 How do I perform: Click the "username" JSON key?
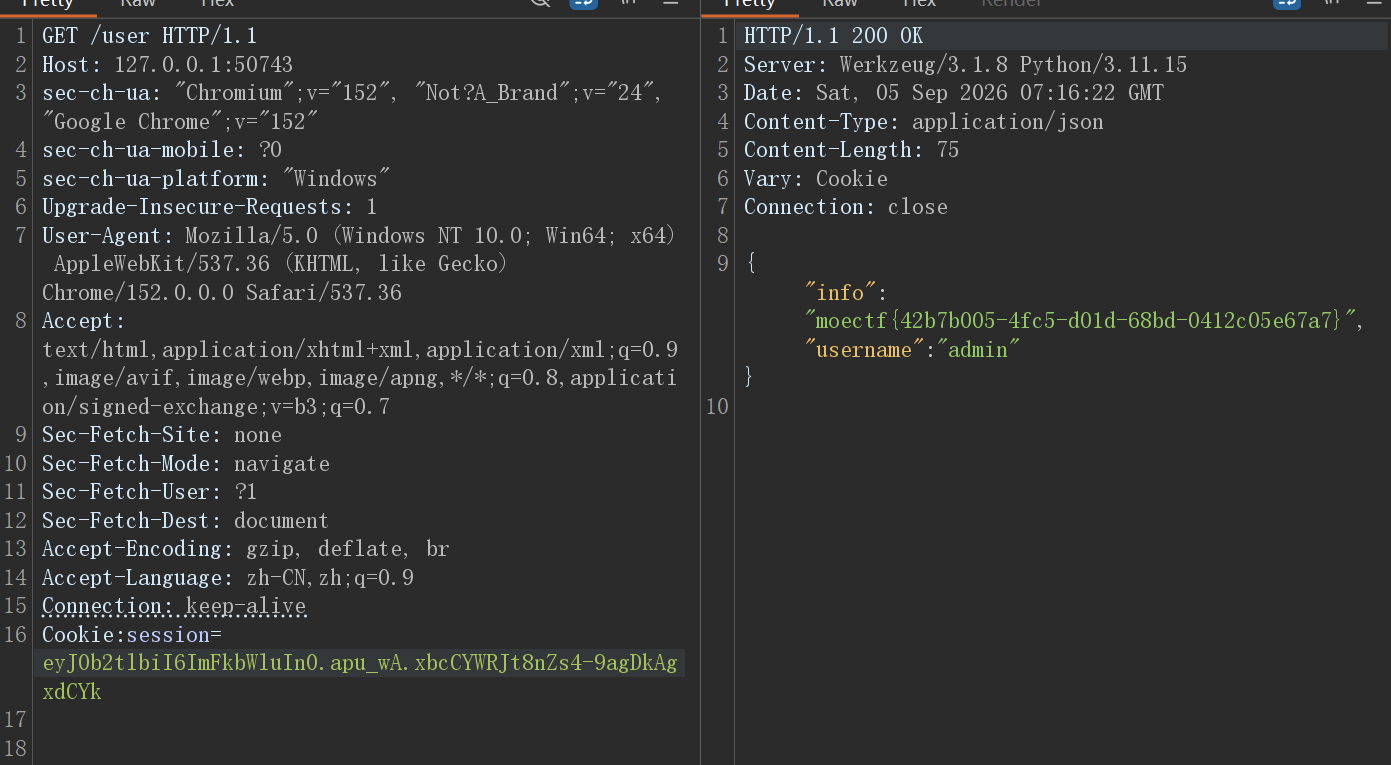pos(864,350)
